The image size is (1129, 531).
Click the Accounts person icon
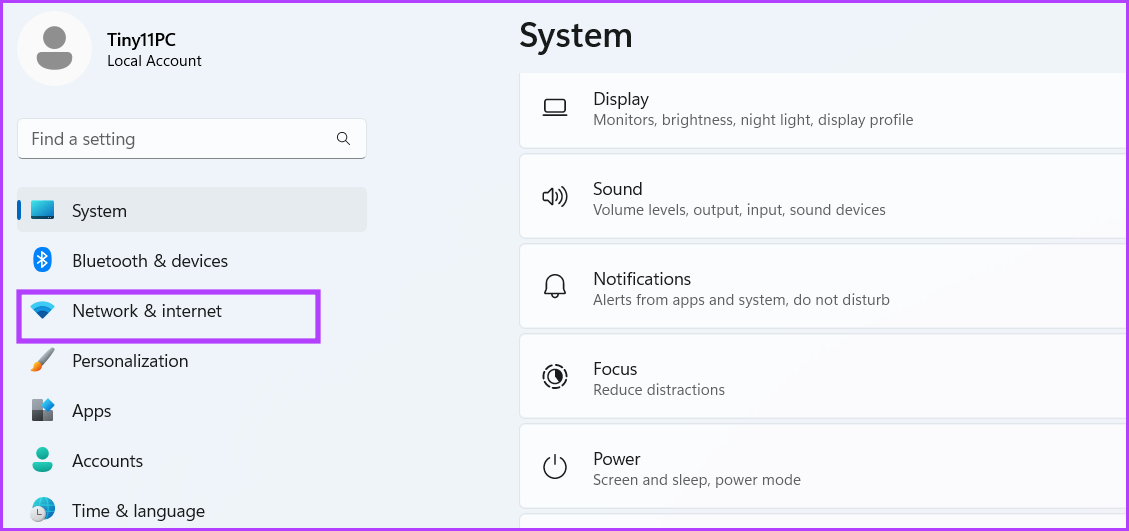(42, 460)
